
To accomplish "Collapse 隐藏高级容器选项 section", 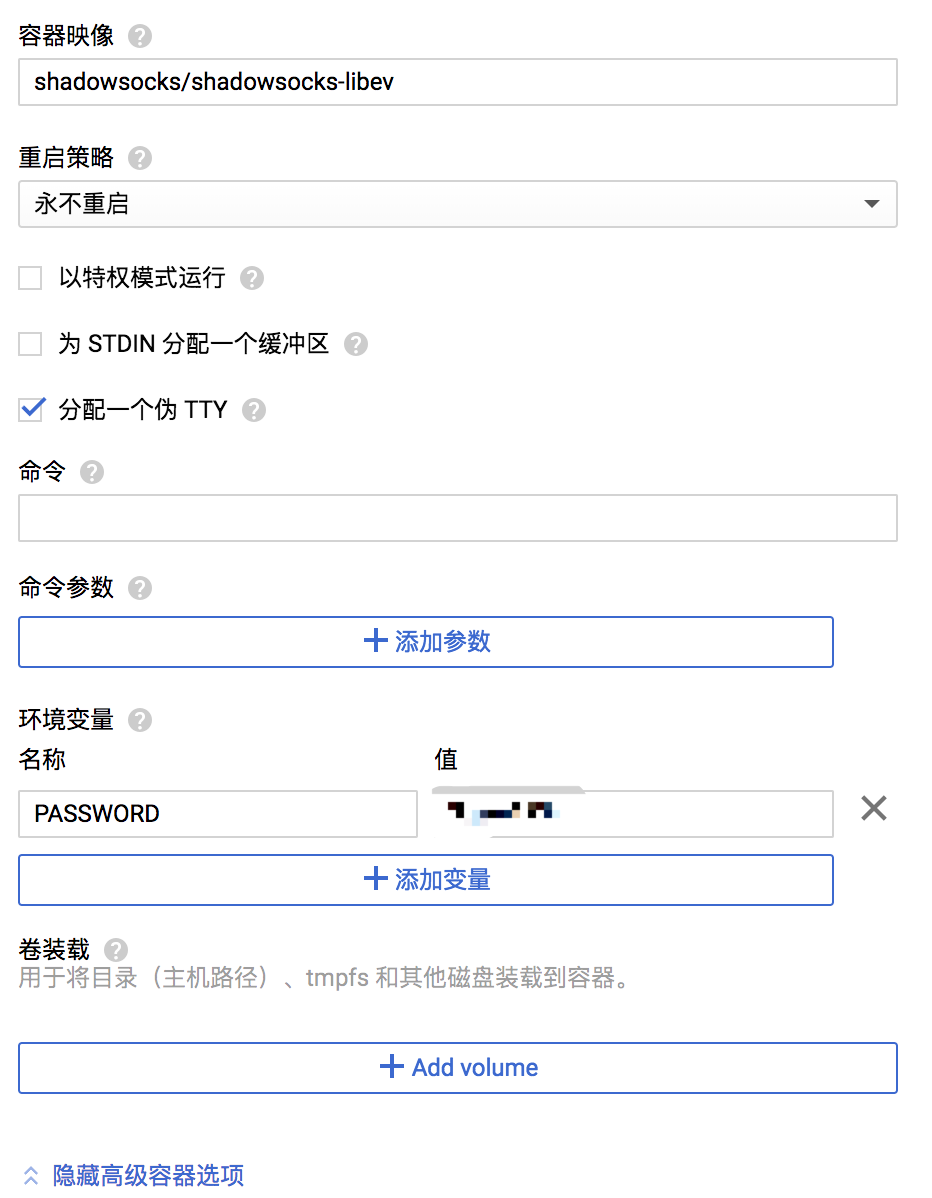I will (x=133, y=1175).
